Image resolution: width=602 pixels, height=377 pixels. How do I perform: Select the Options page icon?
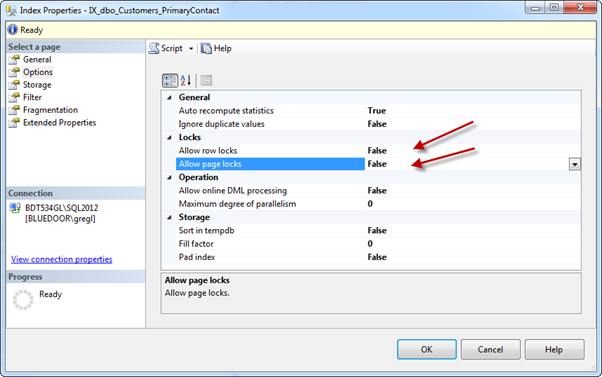coord(14,72)
